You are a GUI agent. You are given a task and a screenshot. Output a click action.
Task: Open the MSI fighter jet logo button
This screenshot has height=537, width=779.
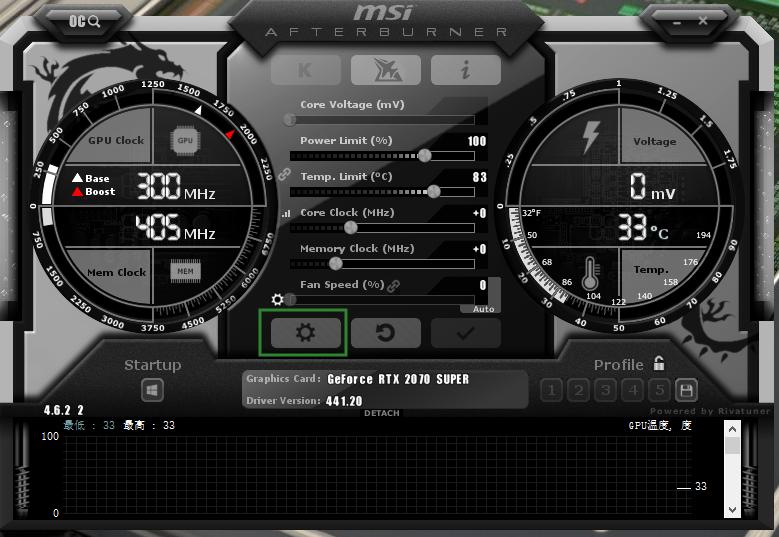[x=386, y=70]
